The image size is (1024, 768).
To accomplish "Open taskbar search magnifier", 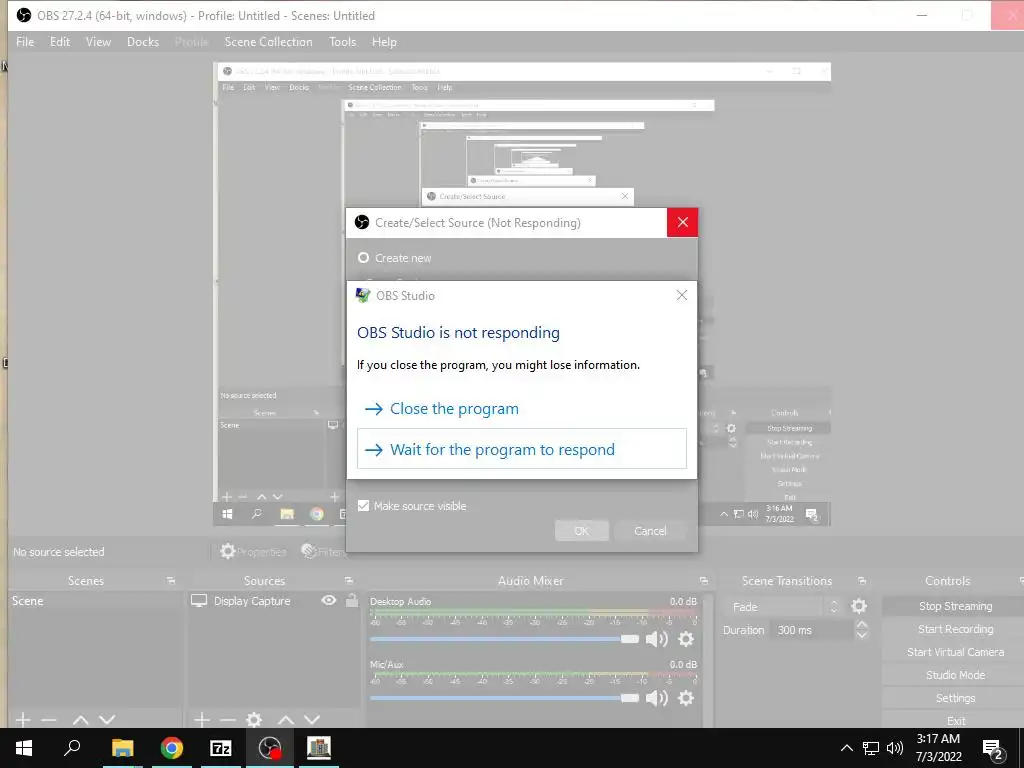I will coord(72,748).
